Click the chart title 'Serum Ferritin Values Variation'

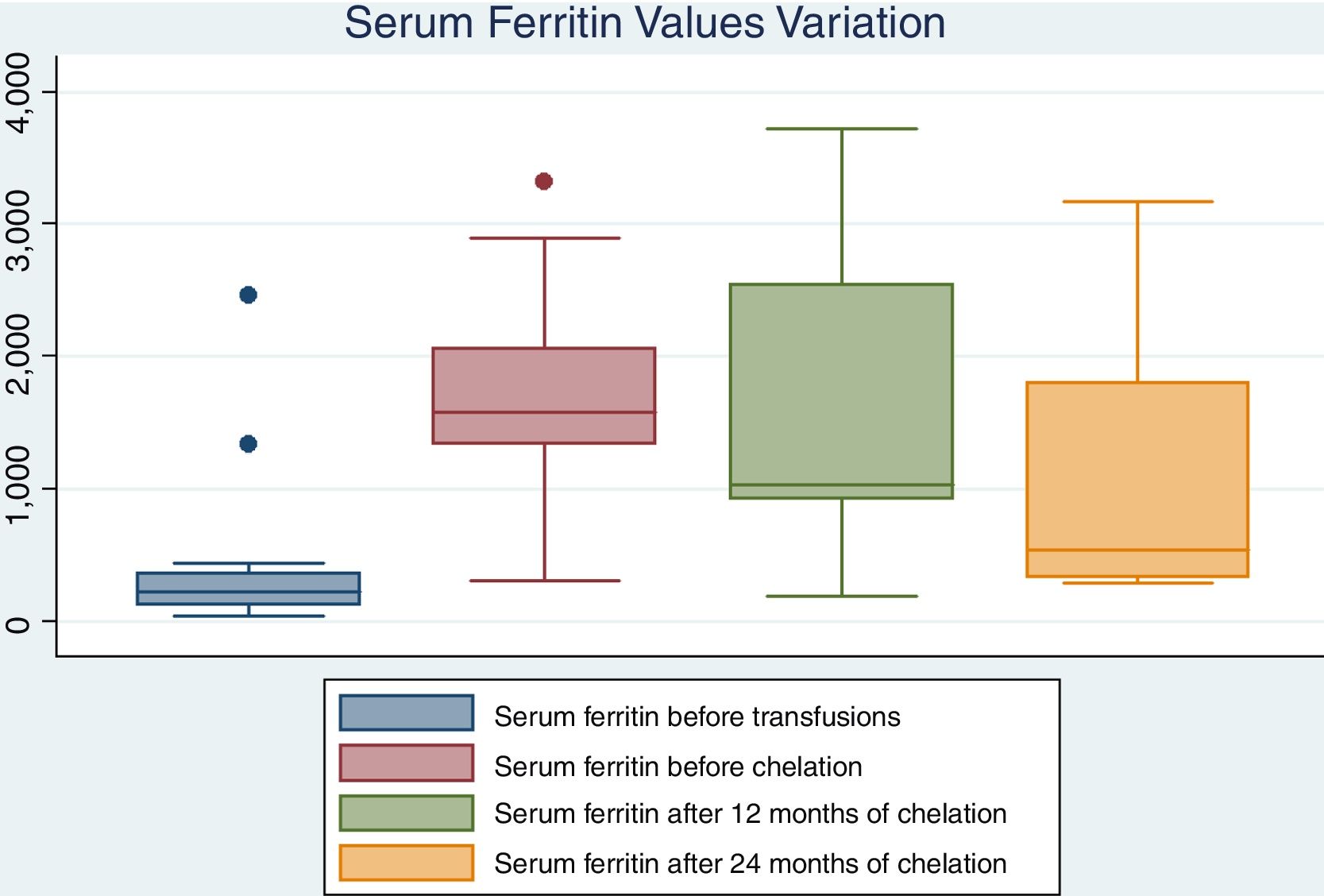tap(644, 22)
